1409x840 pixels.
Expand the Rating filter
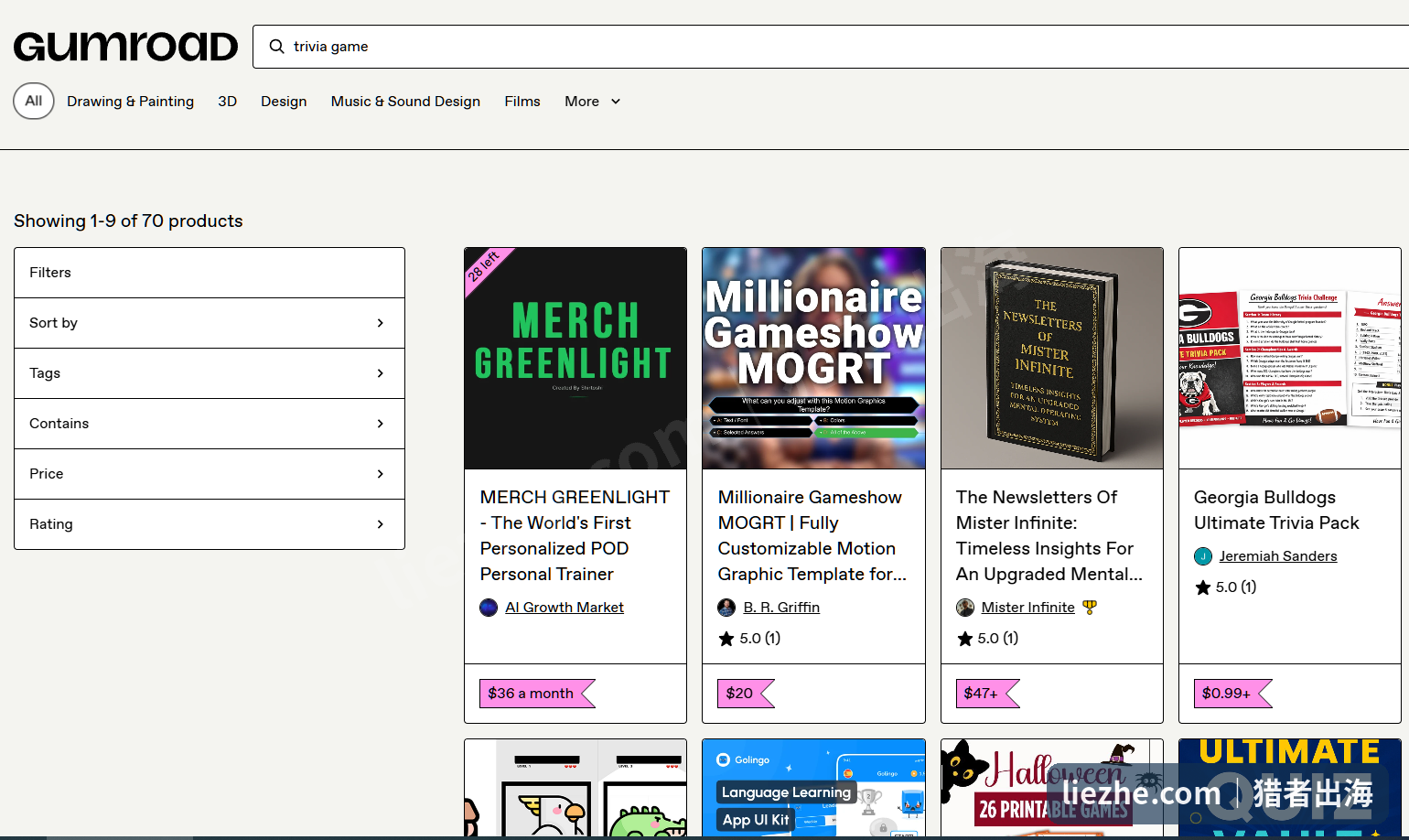pyautogui.click(x=210, y=524)
